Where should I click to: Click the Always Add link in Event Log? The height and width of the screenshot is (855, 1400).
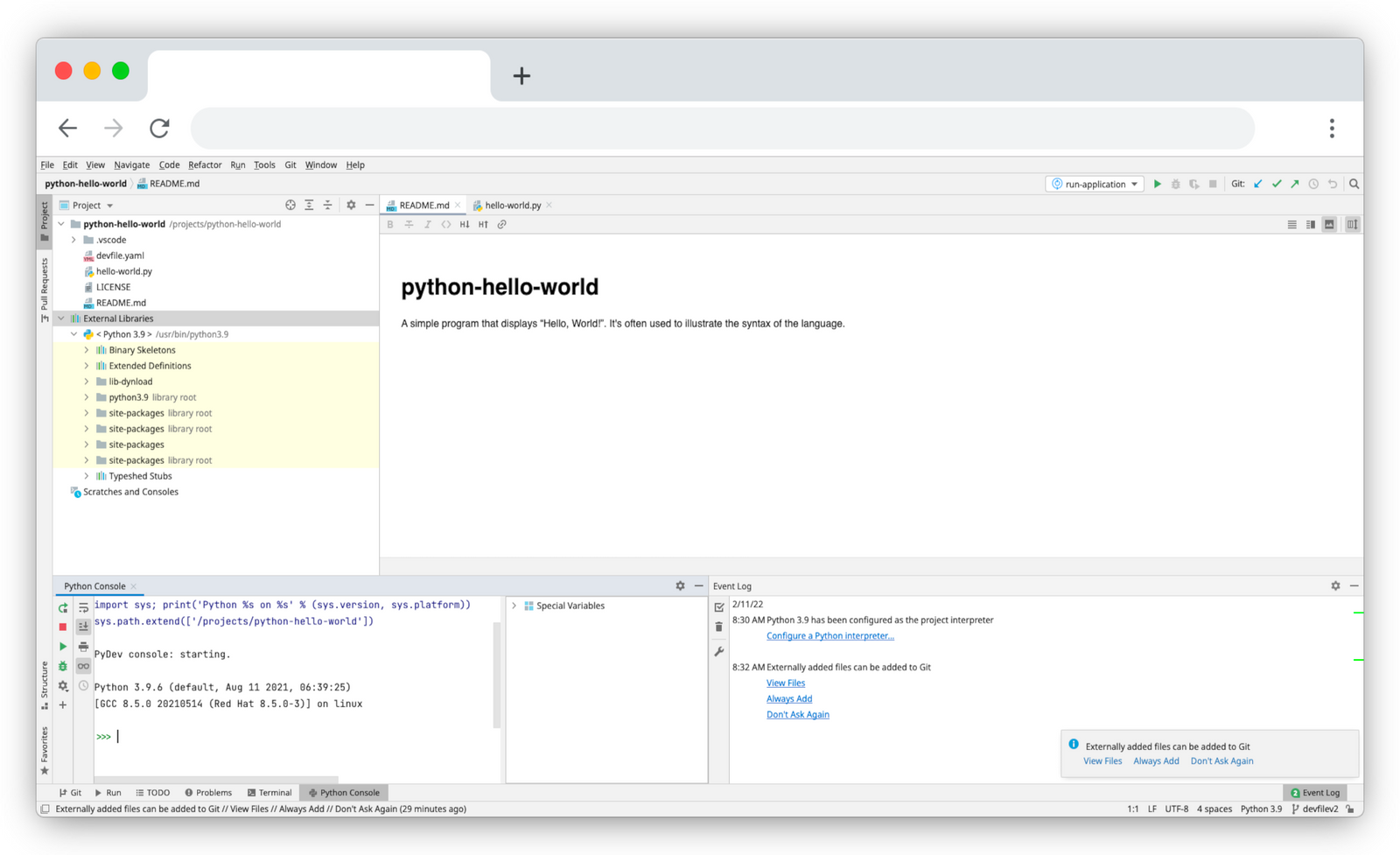click(x=788, y=698)
